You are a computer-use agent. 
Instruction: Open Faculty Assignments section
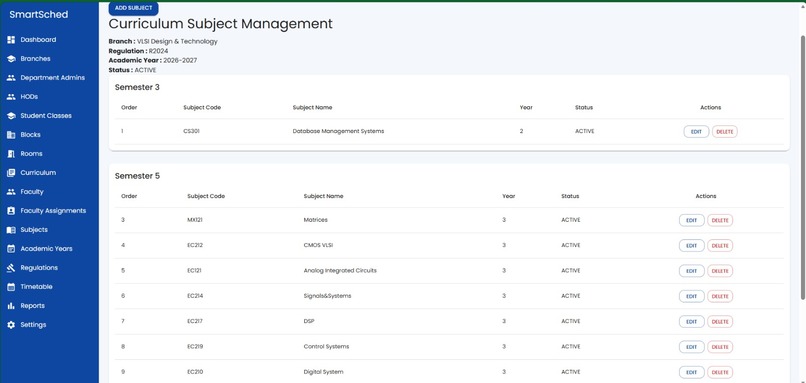tap(49, 211)
